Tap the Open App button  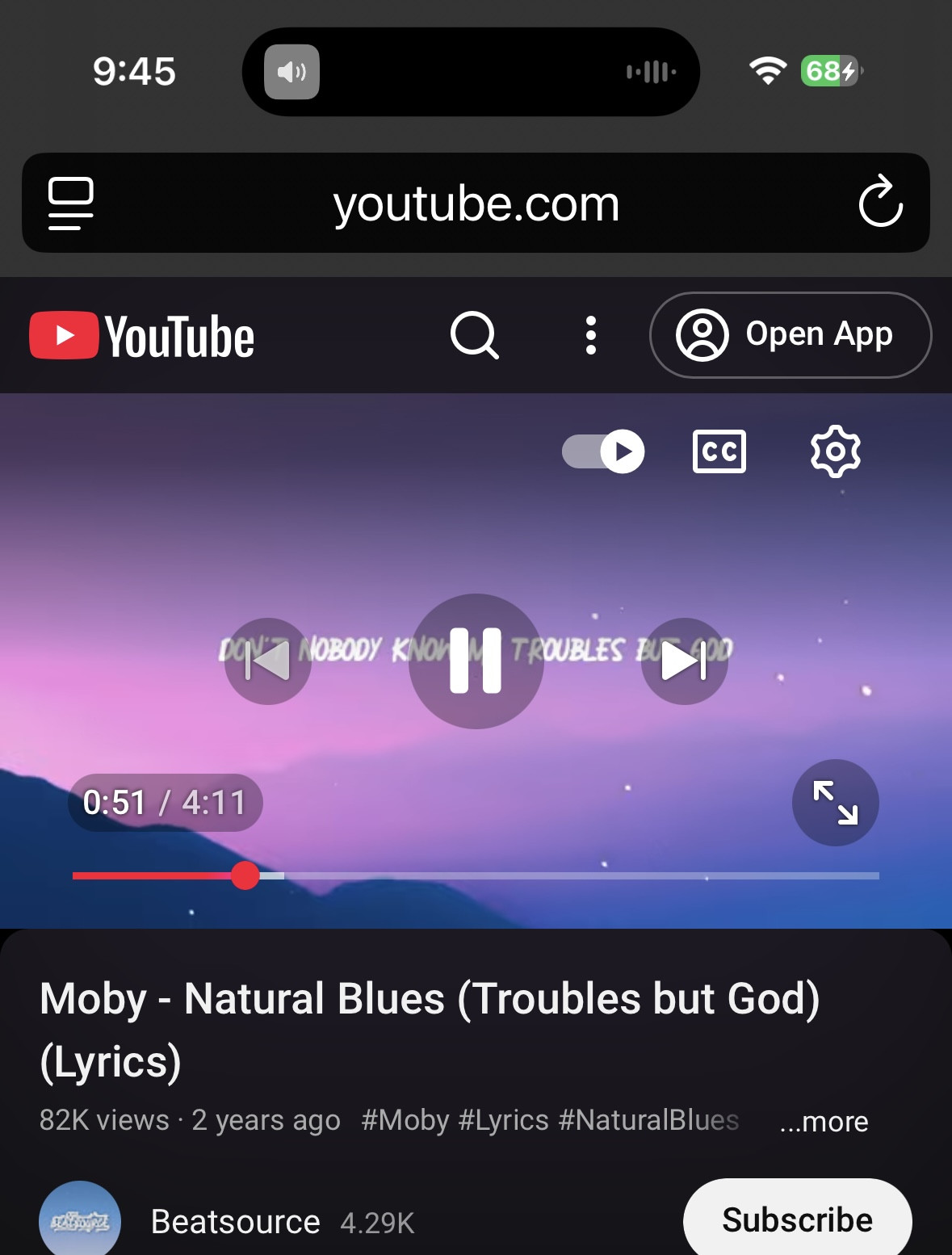point(791,335)
